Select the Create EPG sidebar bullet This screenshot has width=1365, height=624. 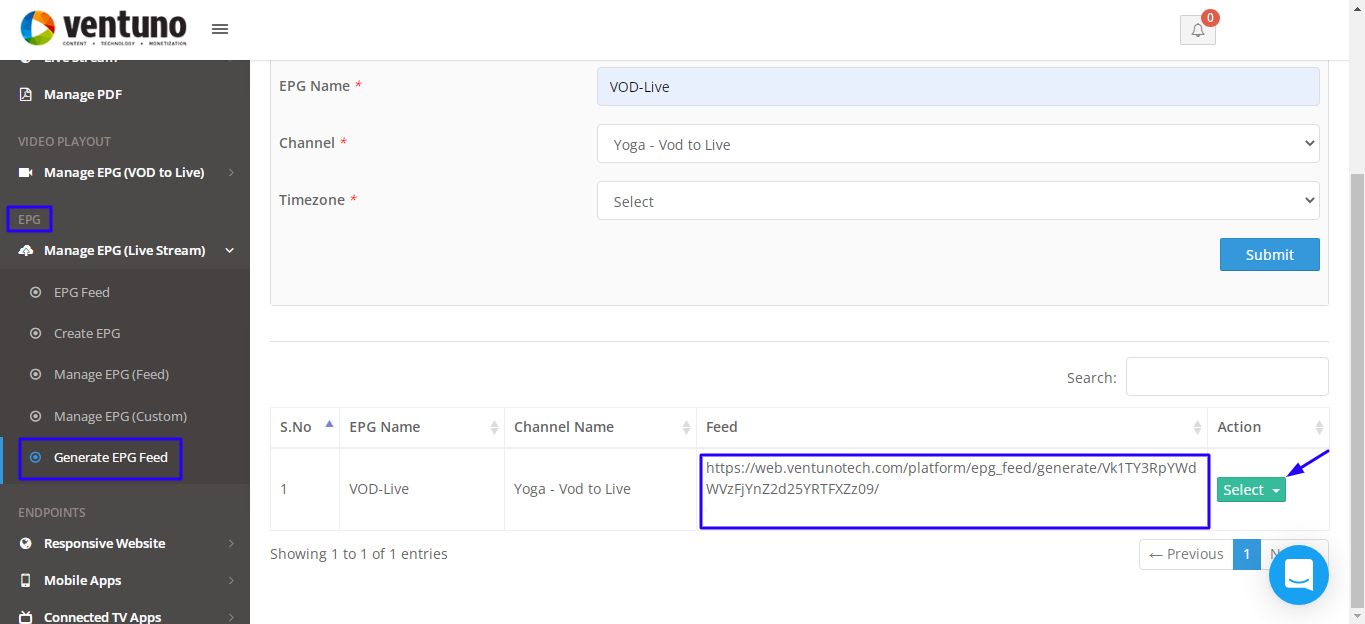(x=36, y=334)
